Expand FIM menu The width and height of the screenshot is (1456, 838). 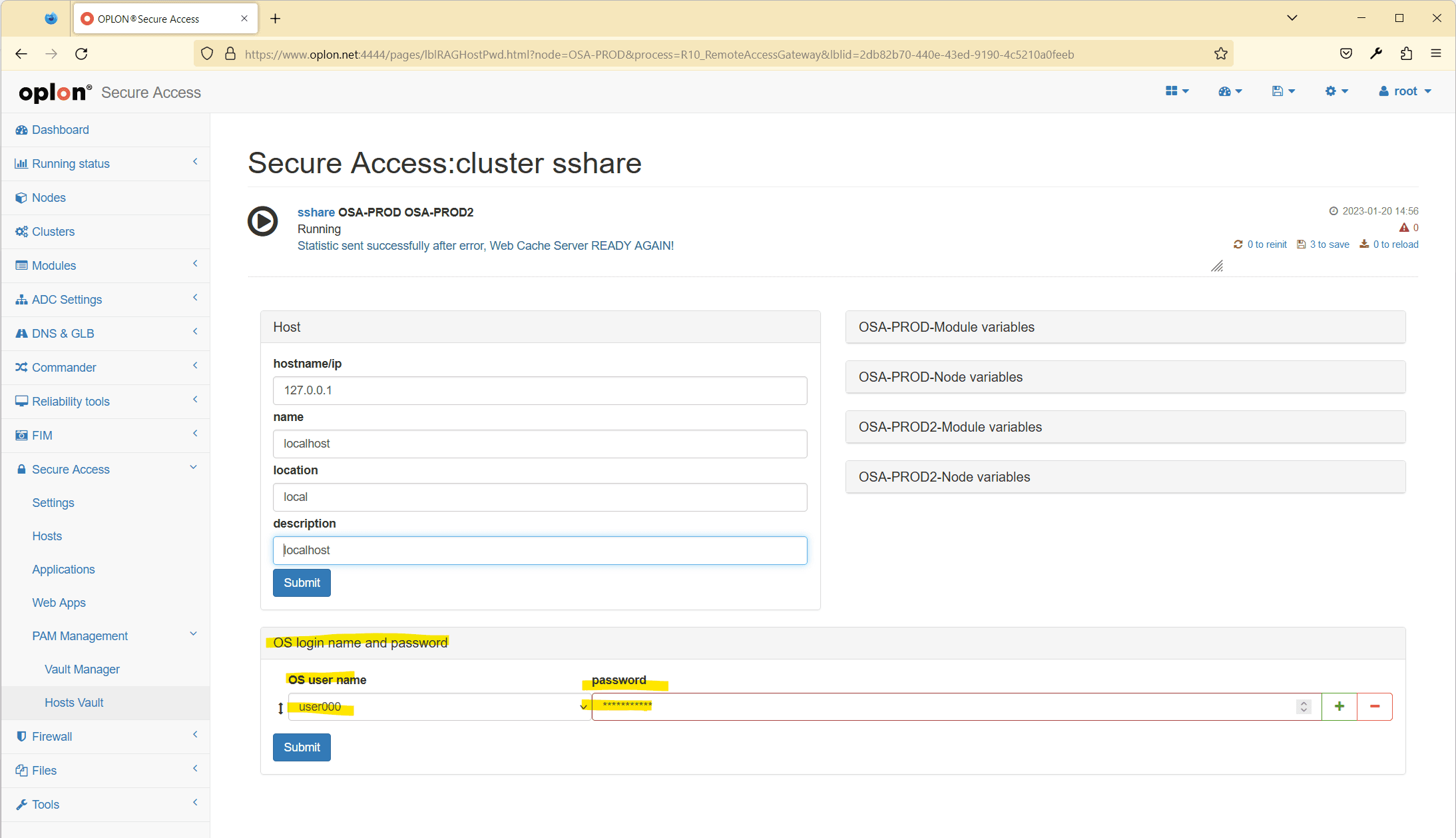(105, 436)
